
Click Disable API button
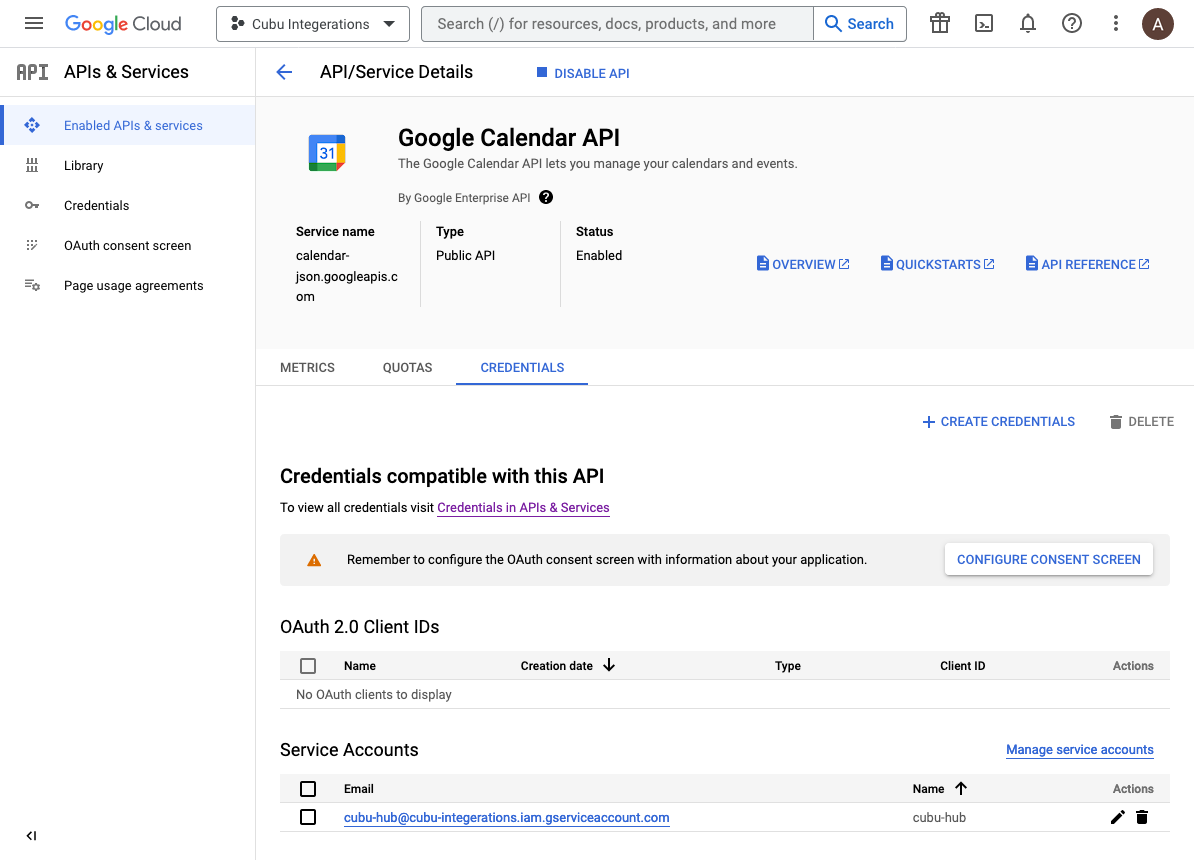583,73
